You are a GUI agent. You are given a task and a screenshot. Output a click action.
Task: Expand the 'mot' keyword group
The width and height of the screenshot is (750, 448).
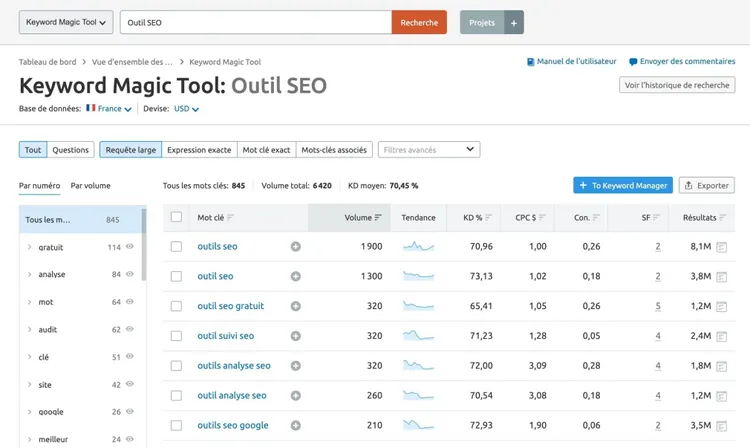30,302
